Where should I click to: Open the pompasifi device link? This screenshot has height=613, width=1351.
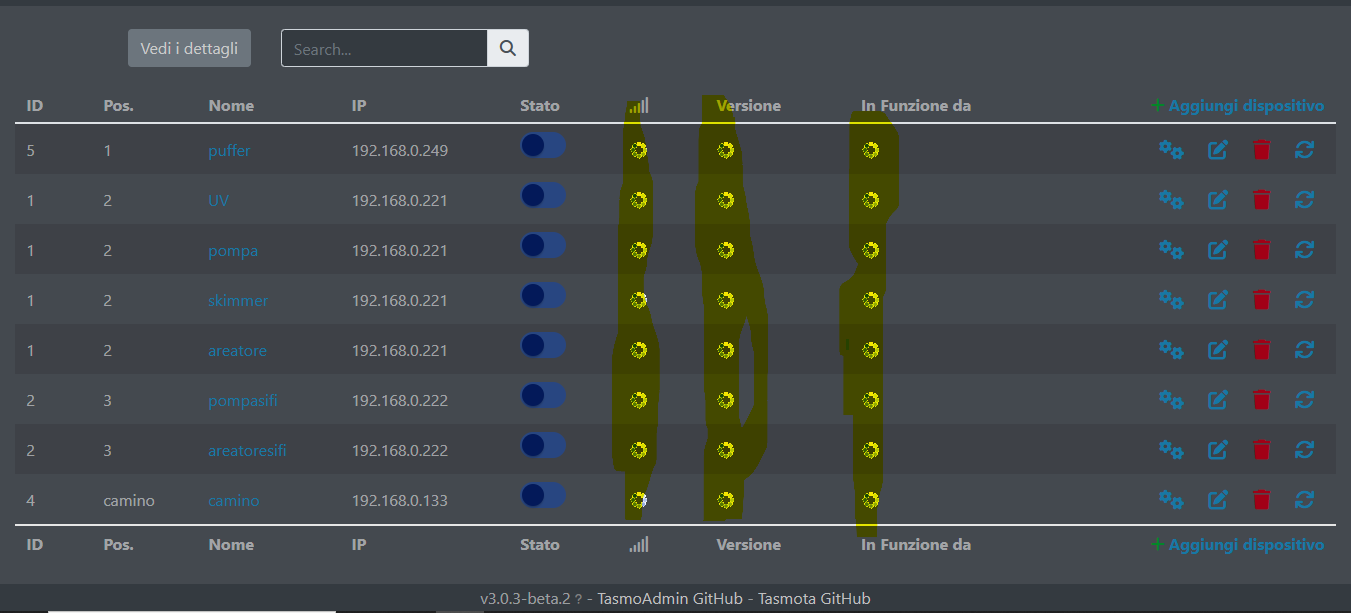pos(243,401)
